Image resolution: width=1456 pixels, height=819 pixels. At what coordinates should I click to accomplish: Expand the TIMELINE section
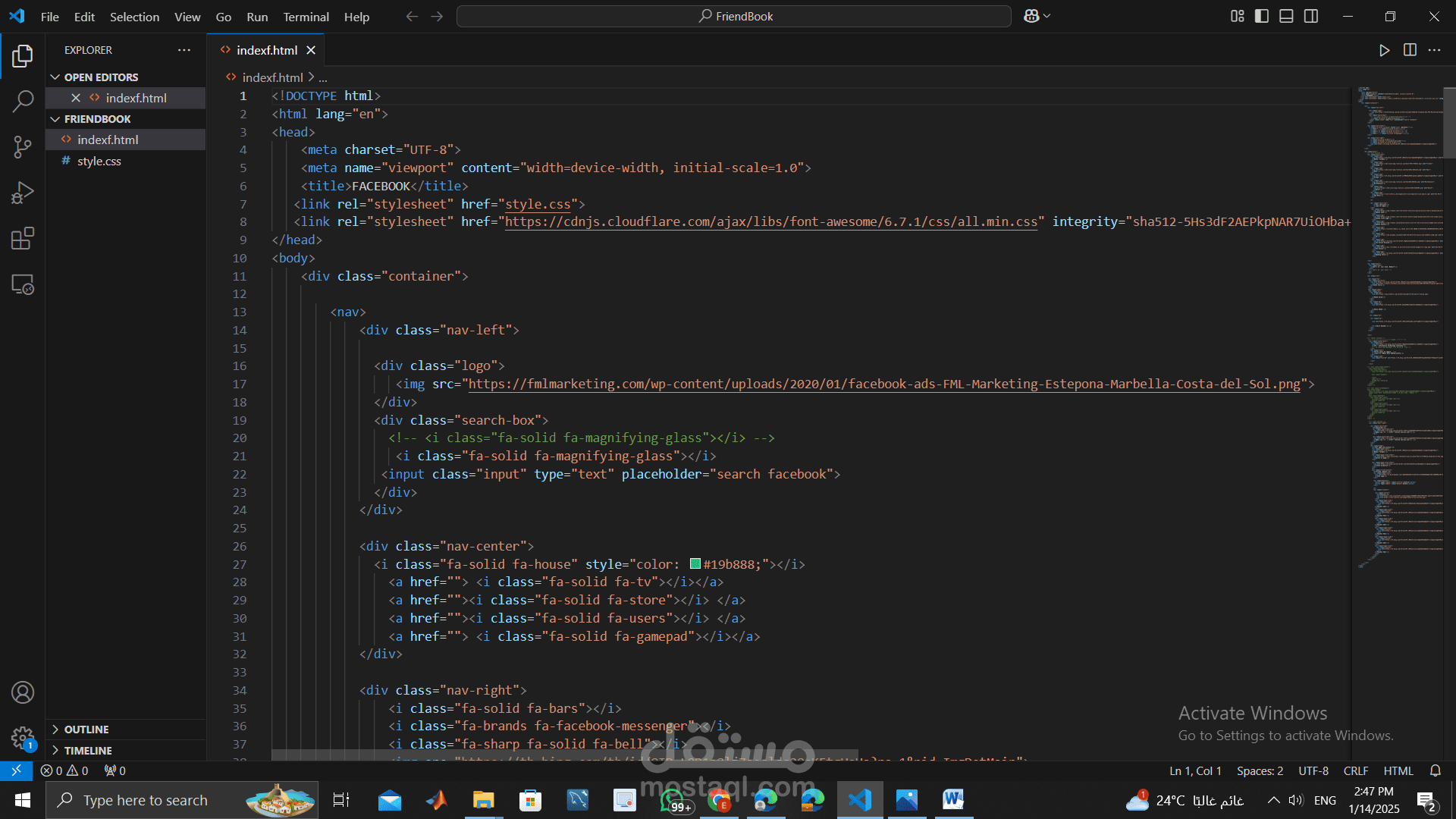point(87,751)
